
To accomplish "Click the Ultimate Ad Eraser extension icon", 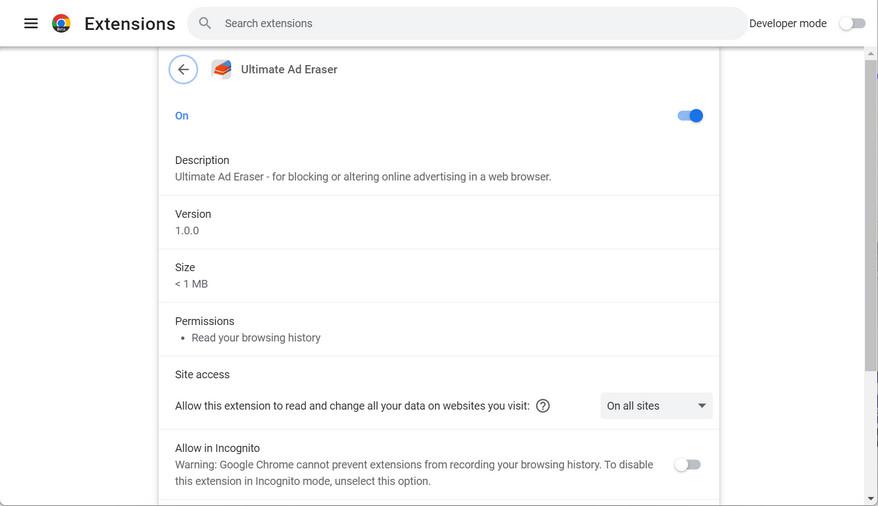I will pos(221,69).
